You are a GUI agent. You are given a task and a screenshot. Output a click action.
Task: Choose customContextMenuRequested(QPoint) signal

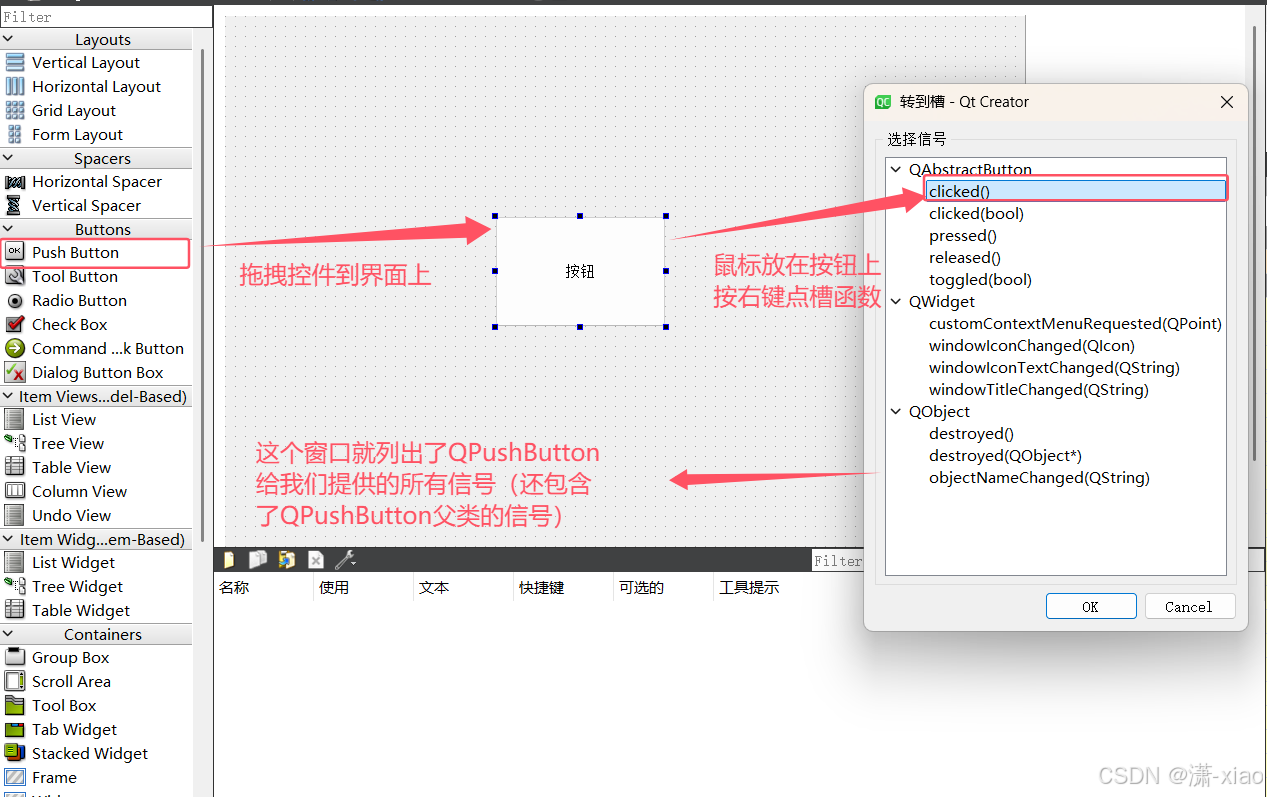(x=1075, y=323)
